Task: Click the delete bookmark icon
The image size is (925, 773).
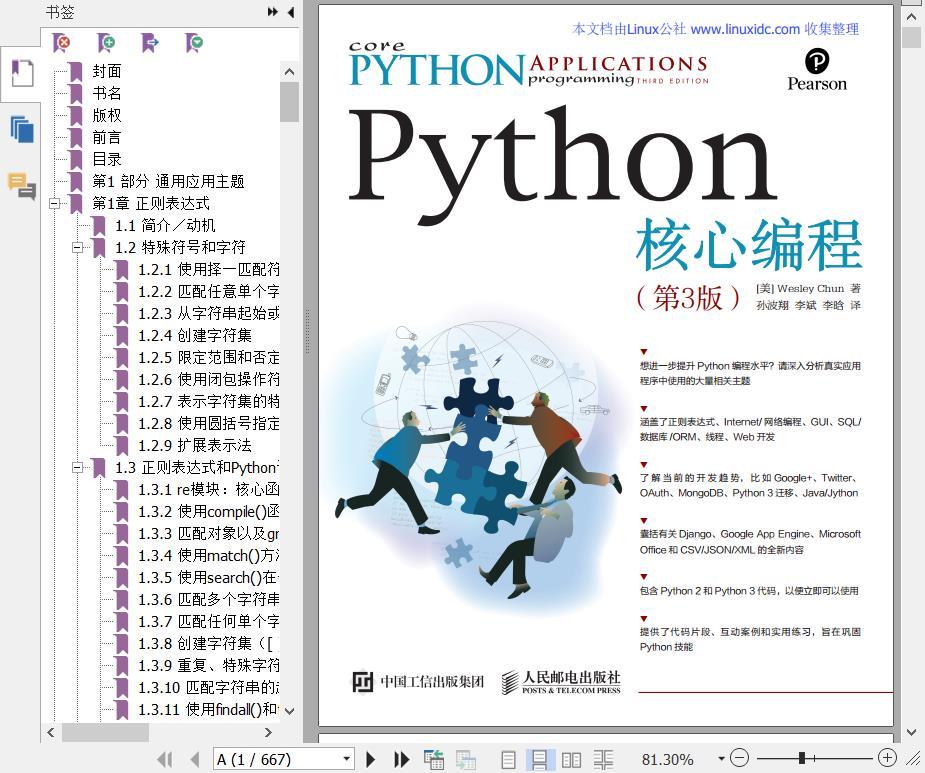Action: tap(61, 42)
